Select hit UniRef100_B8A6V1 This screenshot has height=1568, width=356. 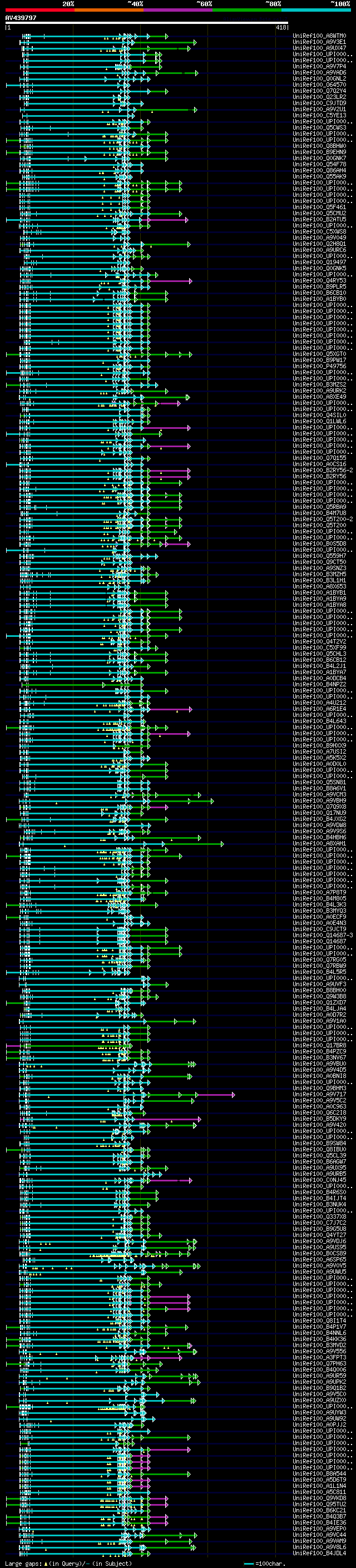click(x=319, y=788)
